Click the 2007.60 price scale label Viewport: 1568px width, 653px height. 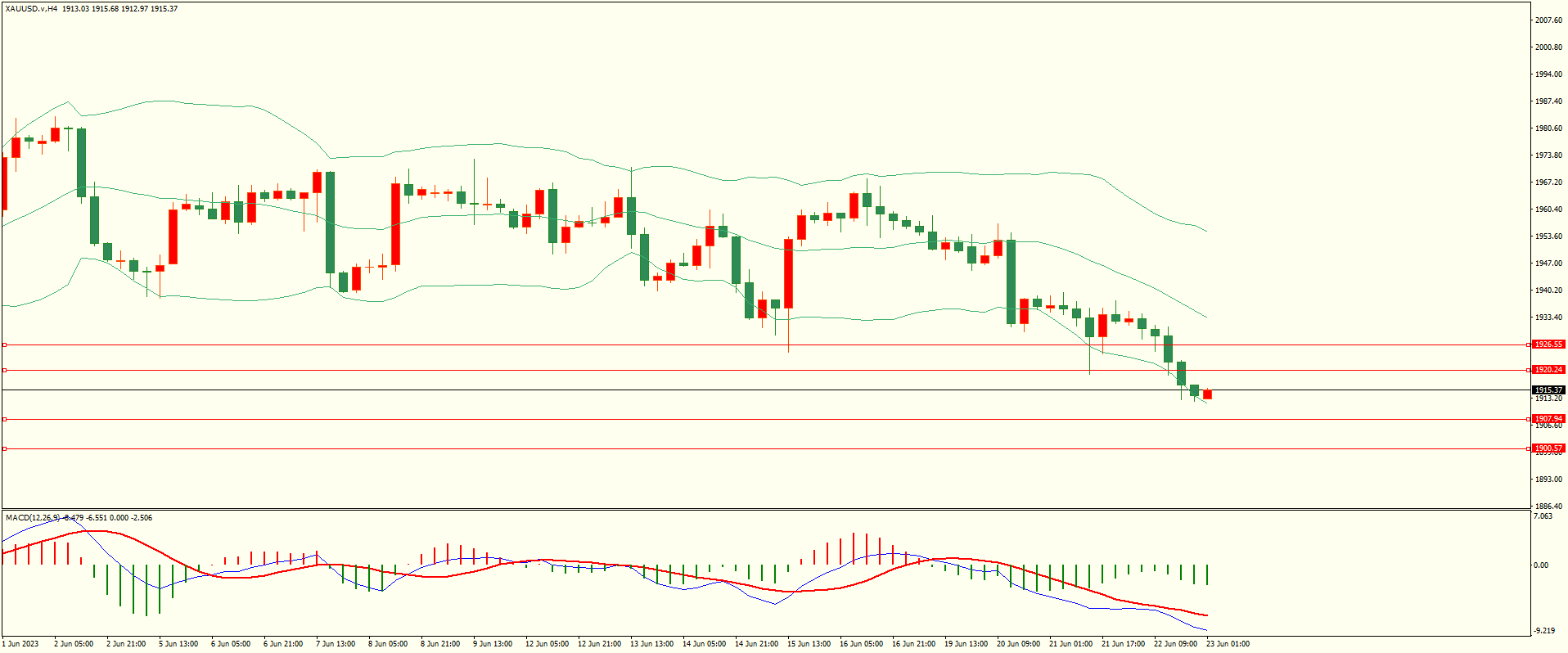click(x=1548, y=20)
